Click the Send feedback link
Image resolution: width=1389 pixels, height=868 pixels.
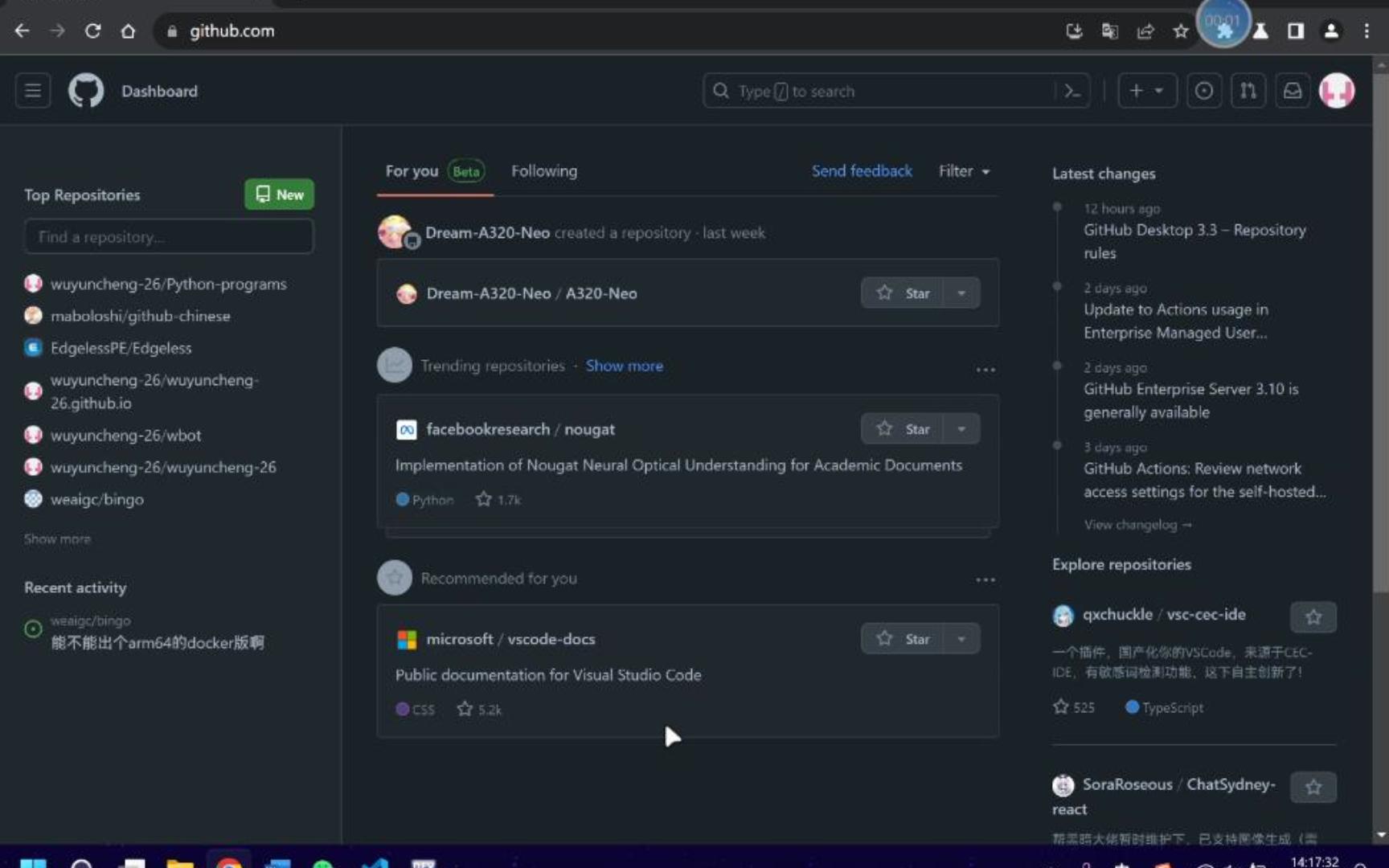pyautogui.click(x=862, y=171)
